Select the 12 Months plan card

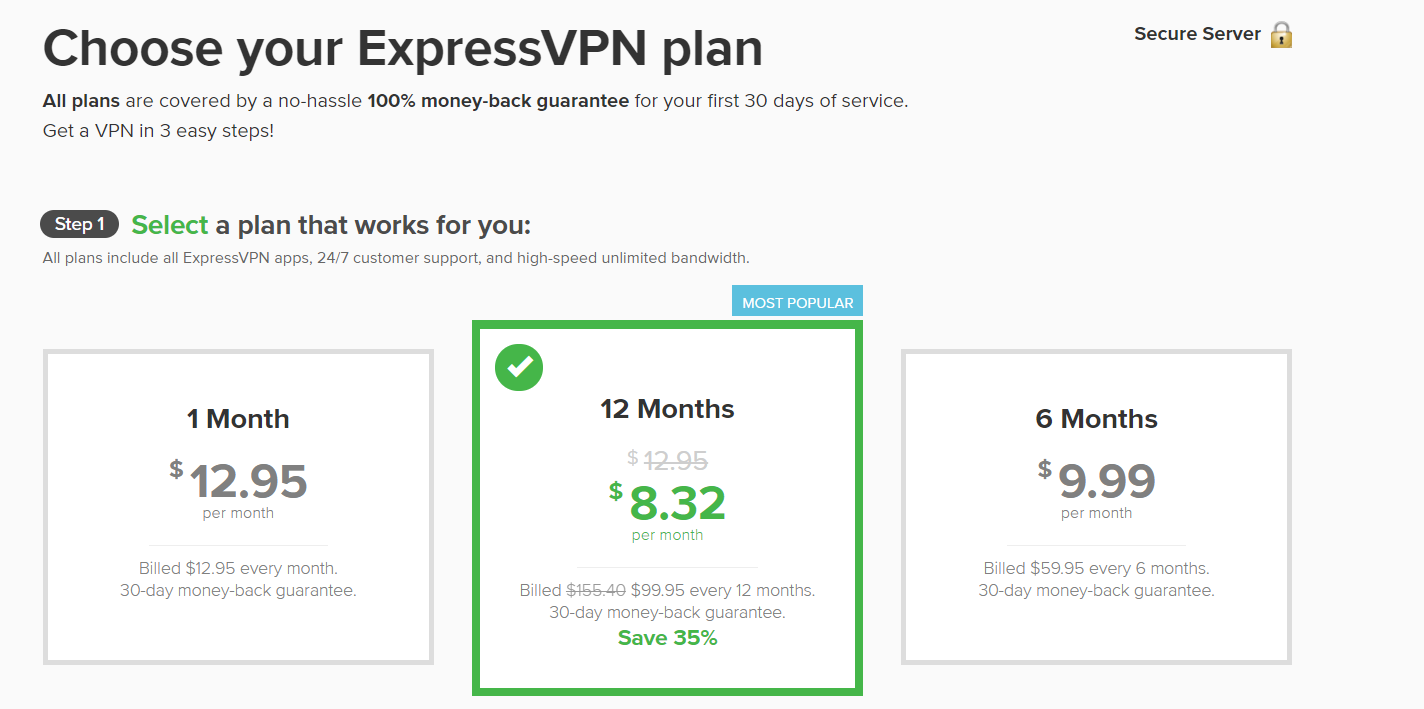click(667, 507)
